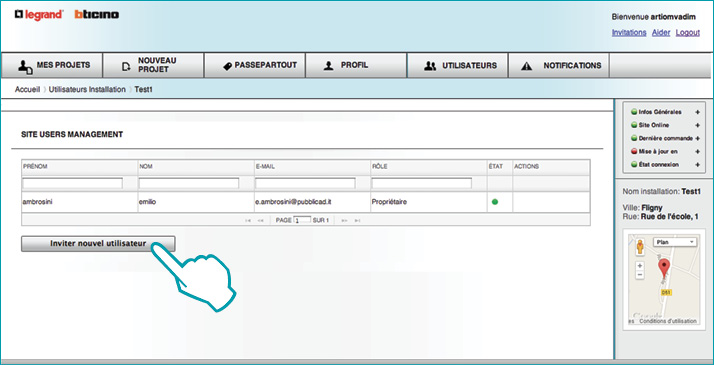
Task: Open the Plan map type dropdown
Action: (x=675, y=242)
